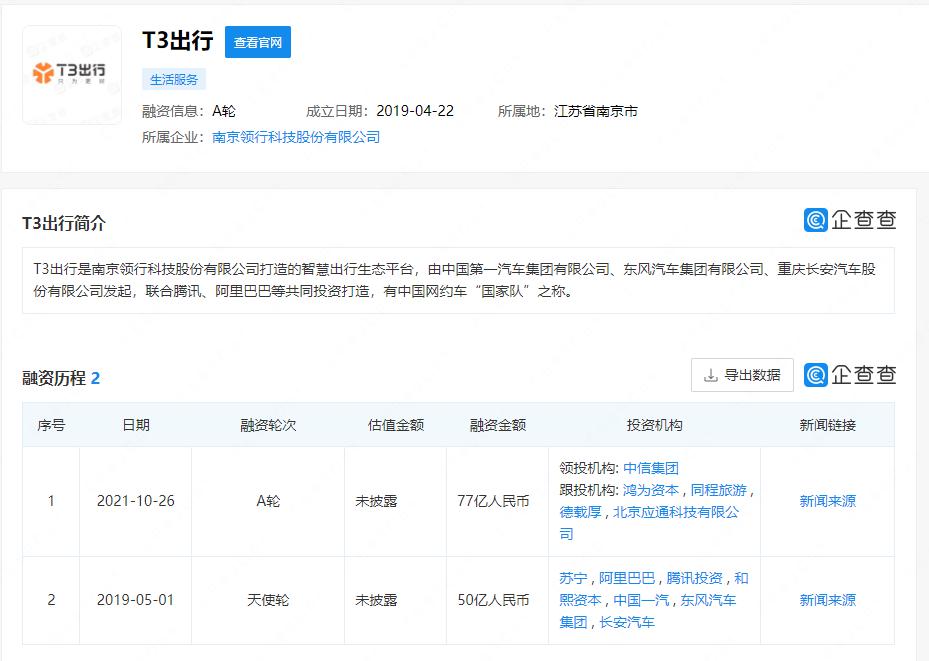Click the 投资机构 column header
This screenshot has width=929, height=661.
(x=654, y=425)
